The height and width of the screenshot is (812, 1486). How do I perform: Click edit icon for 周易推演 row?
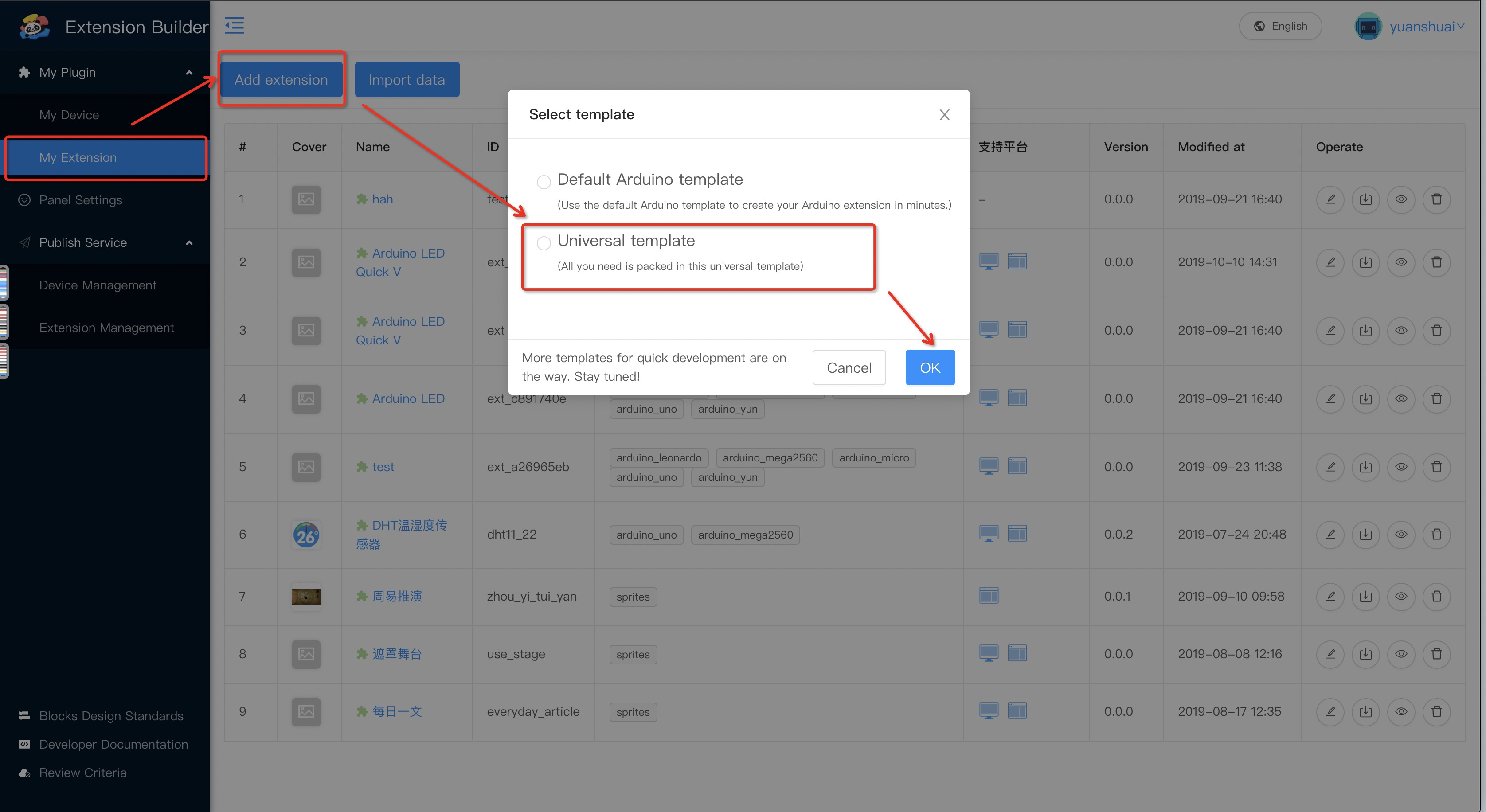point(1330,596)
